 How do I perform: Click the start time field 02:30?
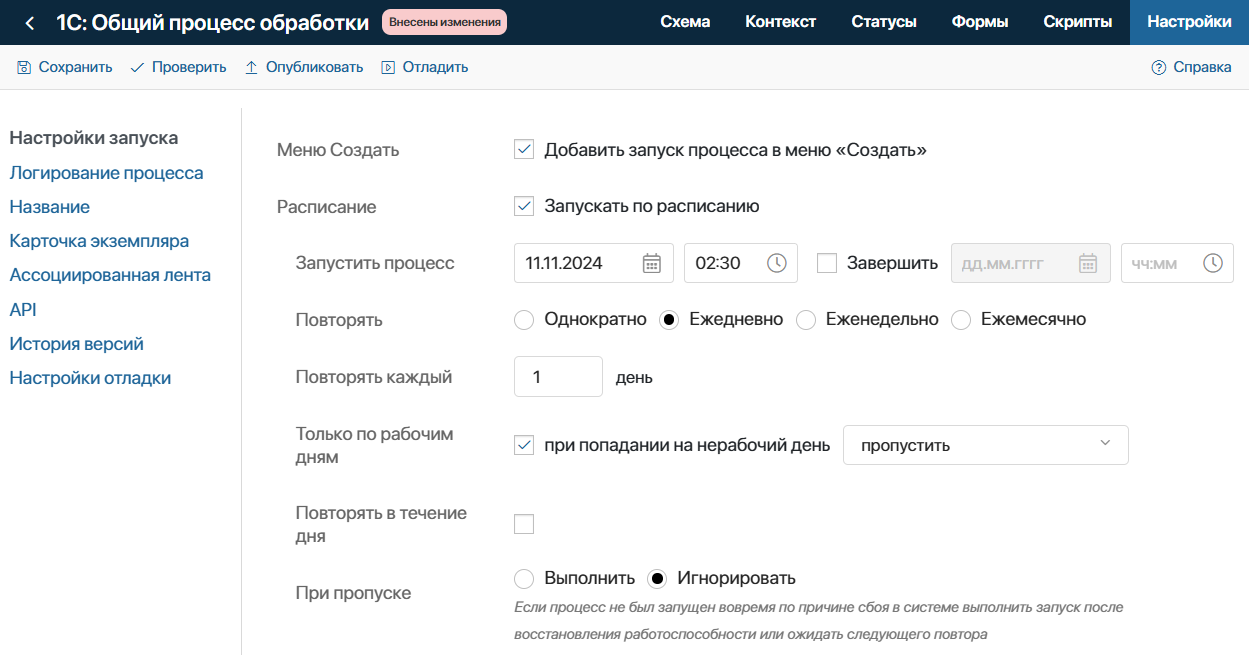[741, 263]
